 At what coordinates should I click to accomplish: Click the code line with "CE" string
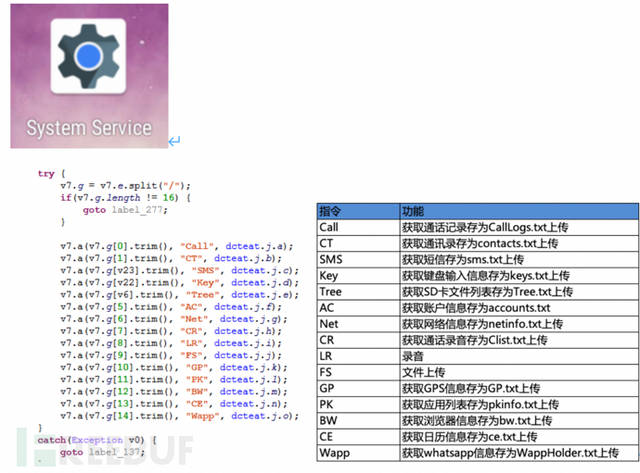click(174, 404)
